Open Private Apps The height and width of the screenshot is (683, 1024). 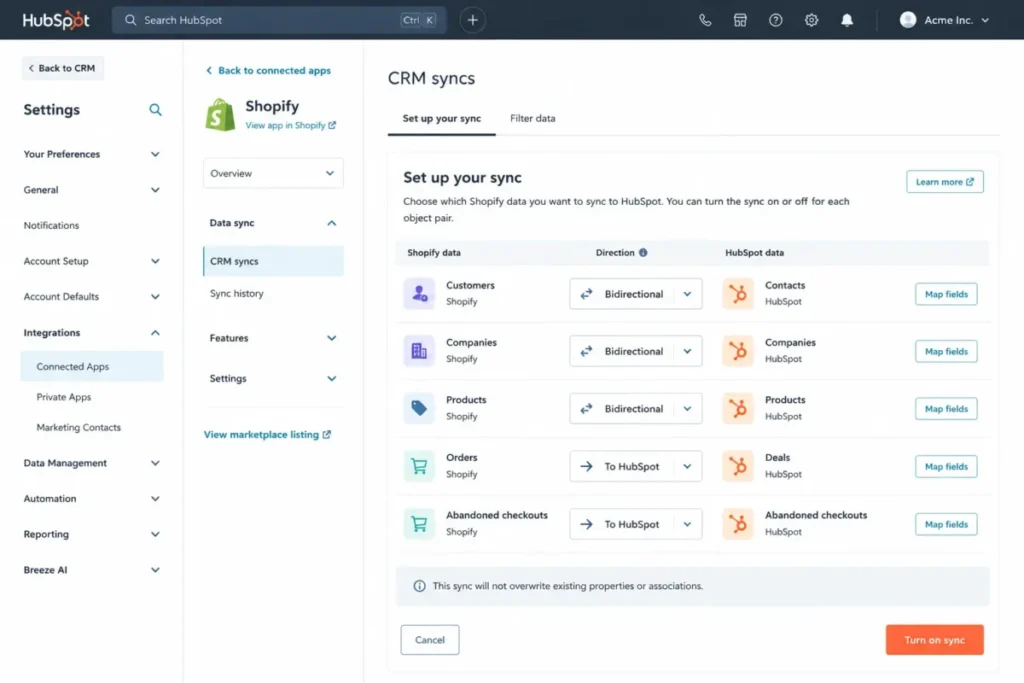pos(64,397)
